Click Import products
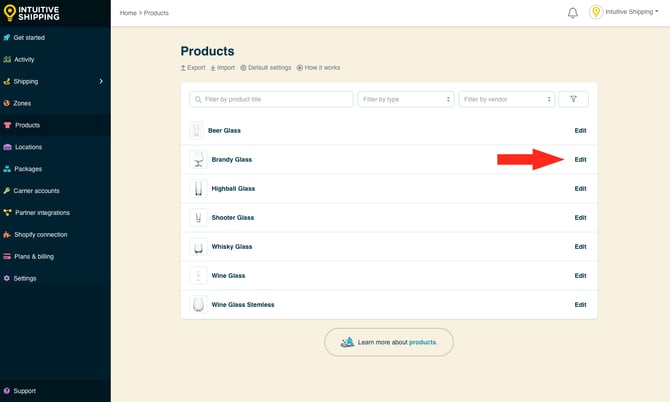Image resolution: width=670 pixels, height=402 pixels. tap(223, 67)
